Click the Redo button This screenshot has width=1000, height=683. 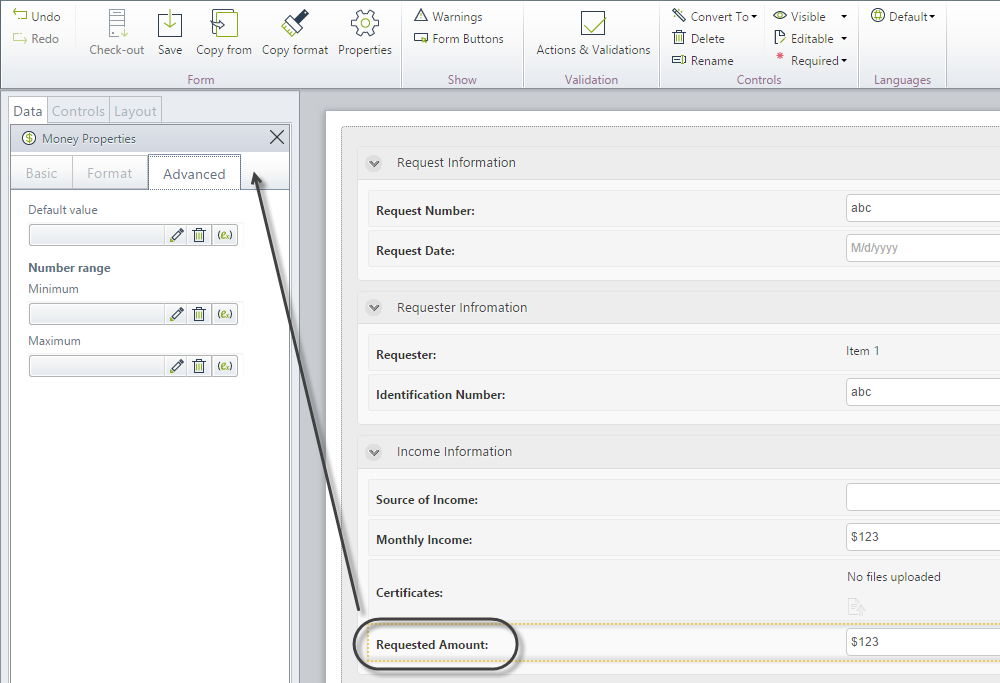(36, 38)
